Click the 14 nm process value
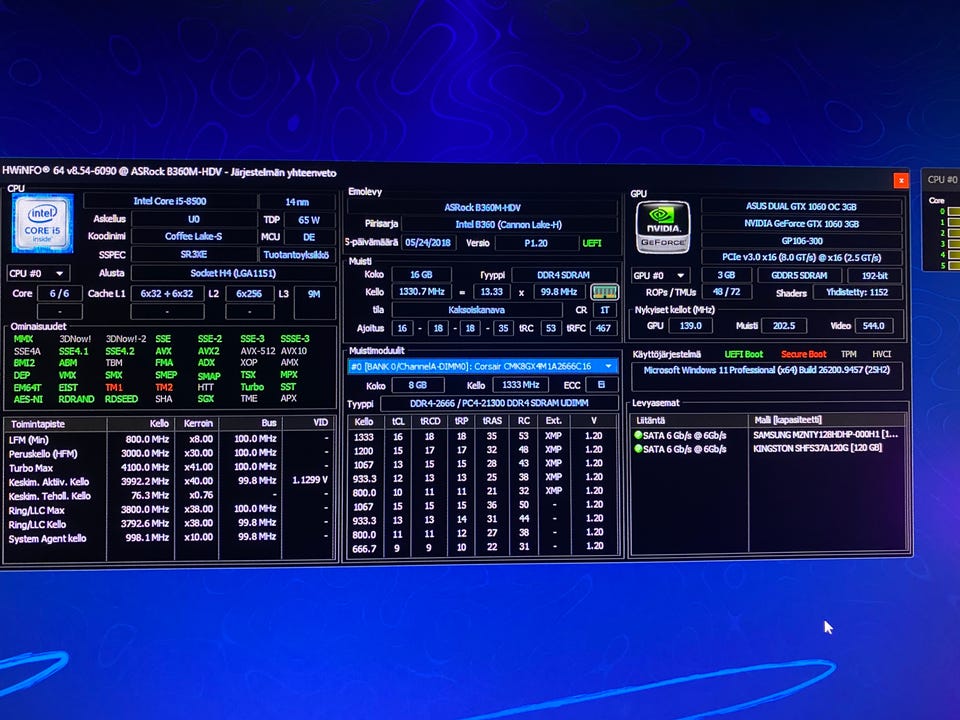Screen dimensions: 960x720 [298, 201]
